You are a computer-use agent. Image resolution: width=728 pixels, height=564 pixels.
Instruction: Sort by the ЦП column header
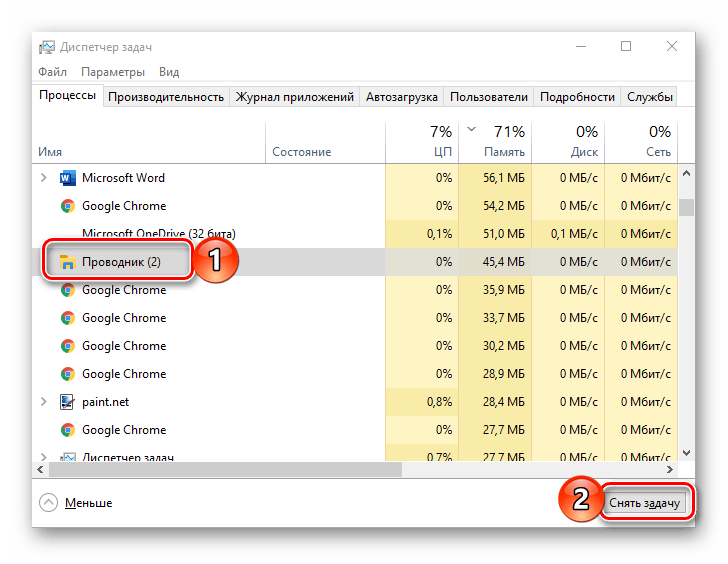coord(422,143)
